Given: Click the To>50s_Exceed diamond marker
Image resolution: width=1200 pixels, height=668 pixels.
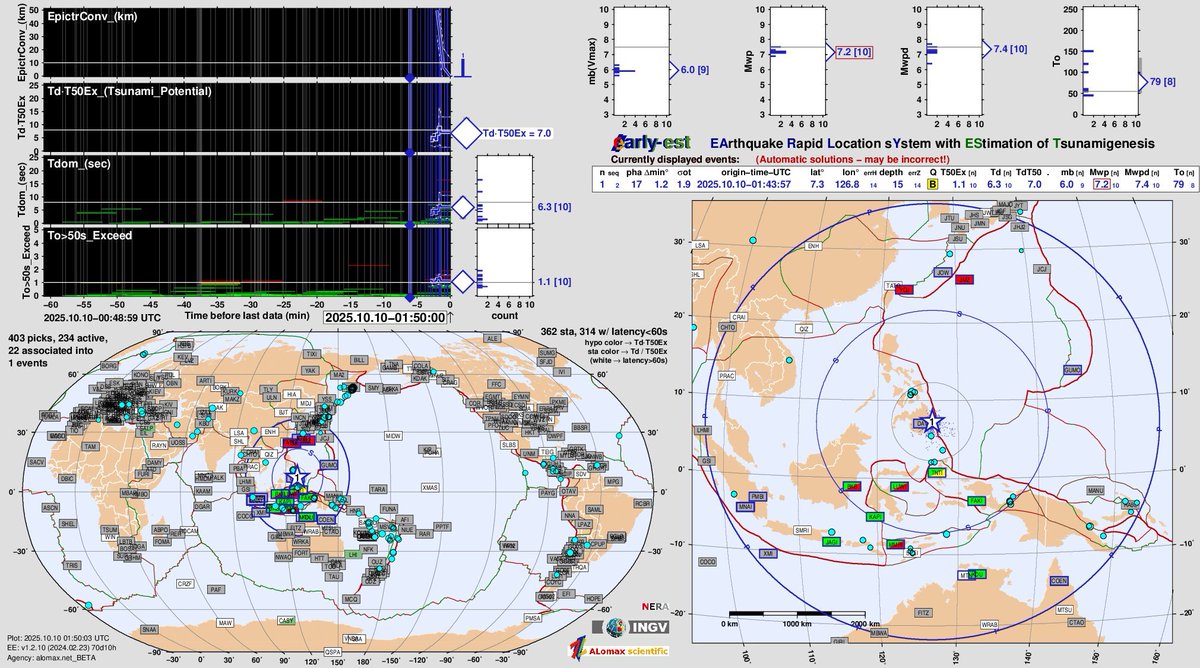Looking at the screenshot, I should [462, 281].
